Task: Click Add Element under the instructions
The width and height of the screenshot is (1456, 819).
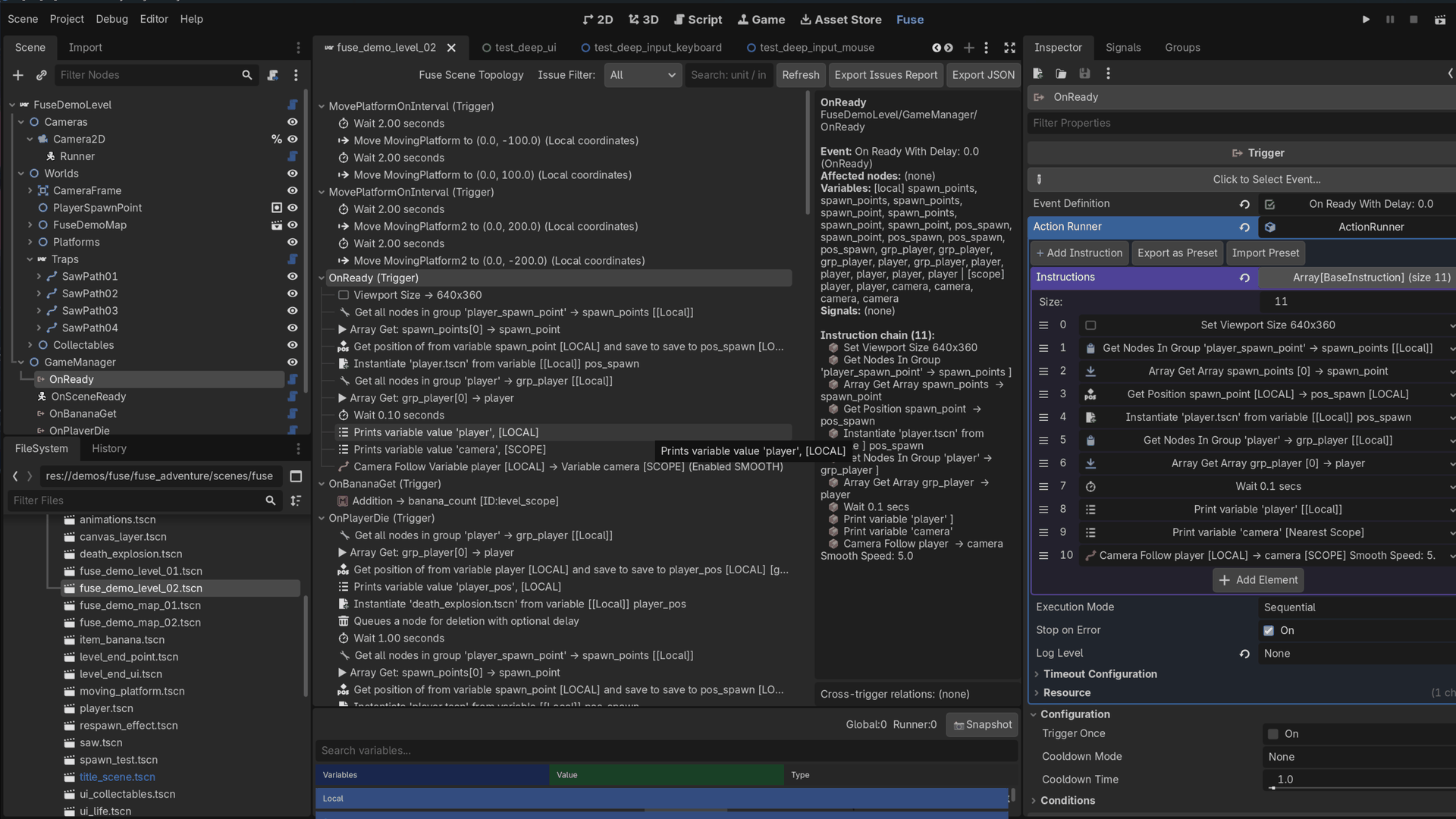Action: tap(1259, 580)
